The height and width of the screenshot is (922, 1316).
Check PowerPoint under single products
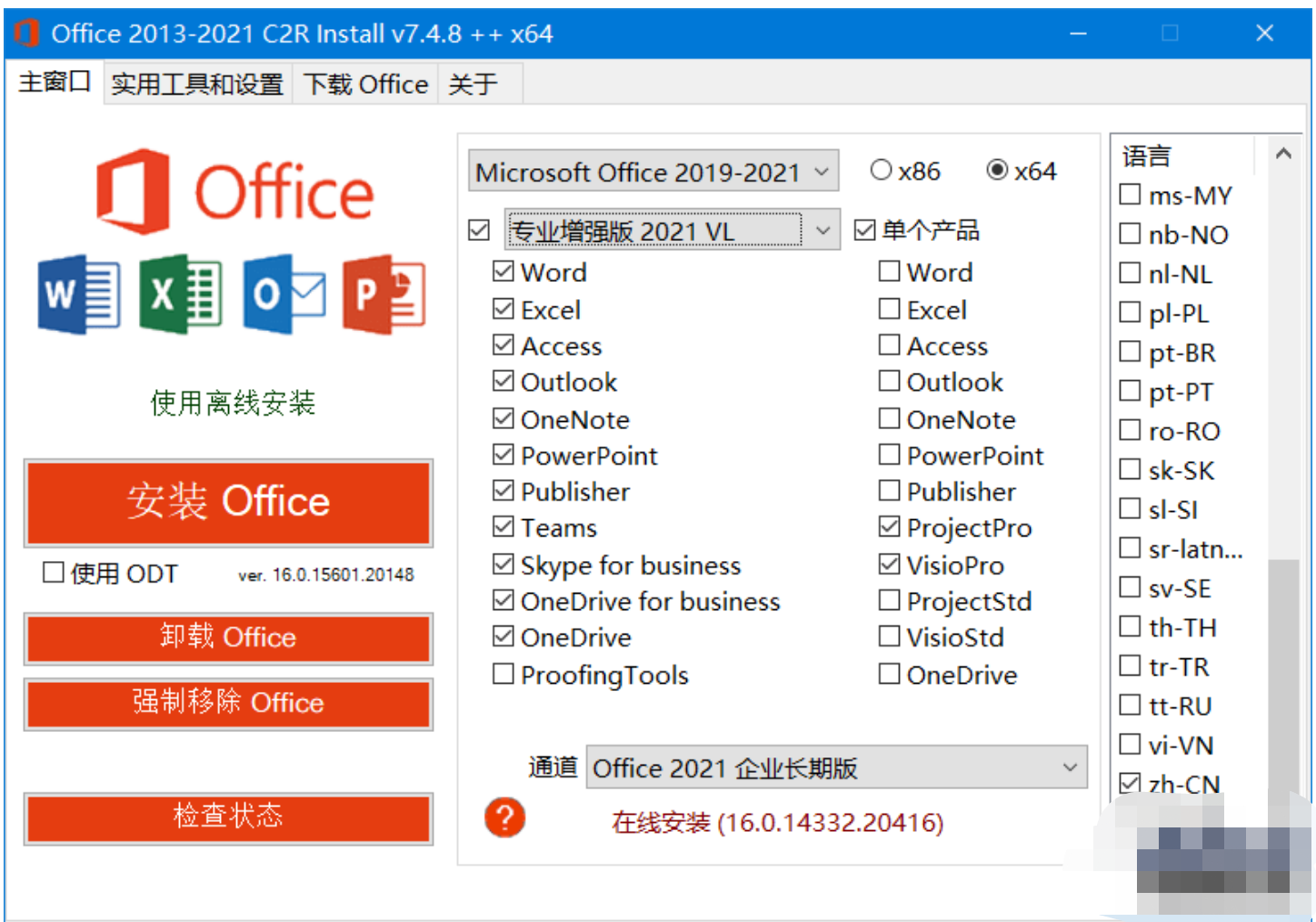point(889,455)
